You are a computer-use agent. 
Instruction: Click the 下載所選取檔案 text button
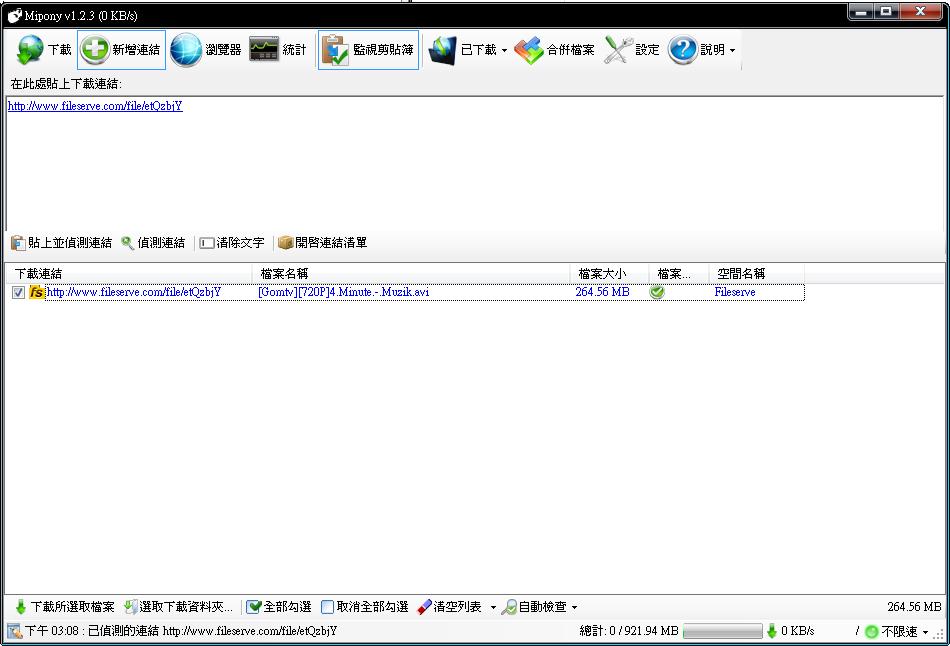click(73, 607)
